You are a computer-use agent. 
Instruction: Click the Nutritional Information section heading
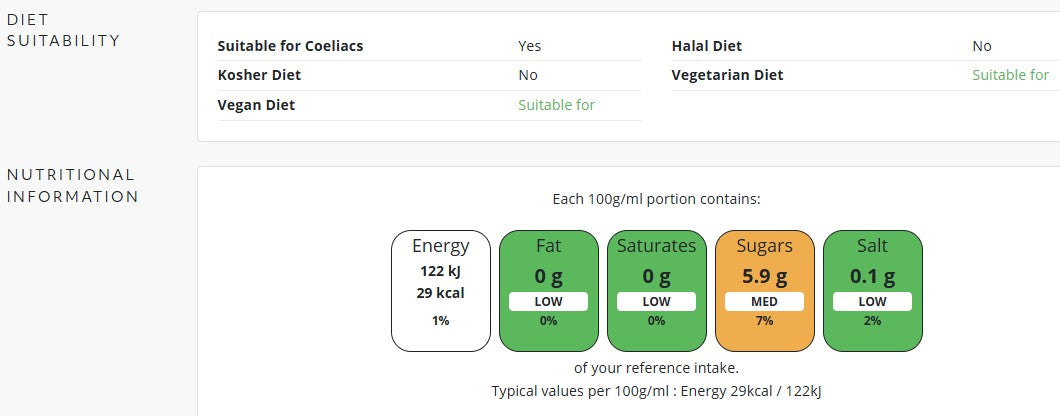(72, 185)
